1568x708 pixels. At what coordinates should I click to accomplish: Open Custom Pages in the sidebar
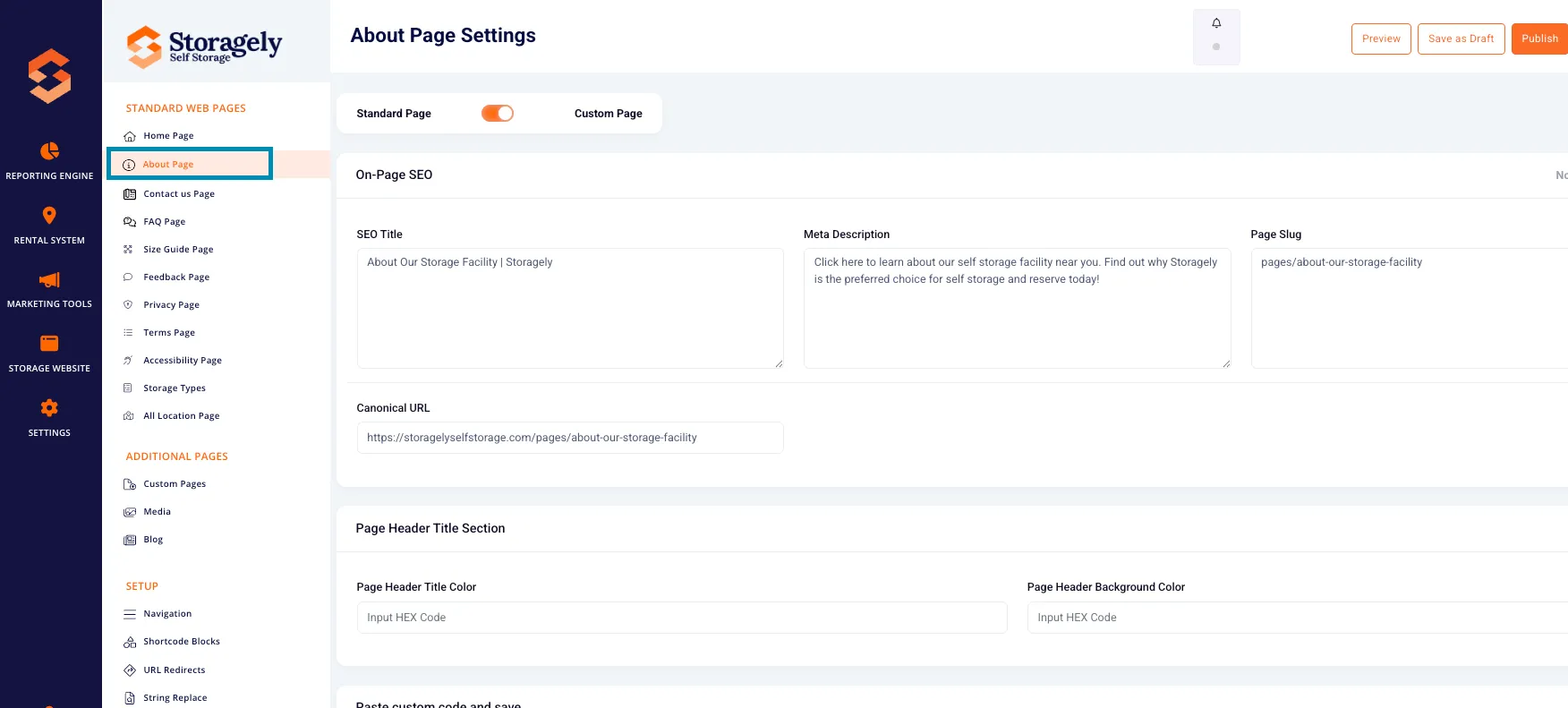[175, 484]
